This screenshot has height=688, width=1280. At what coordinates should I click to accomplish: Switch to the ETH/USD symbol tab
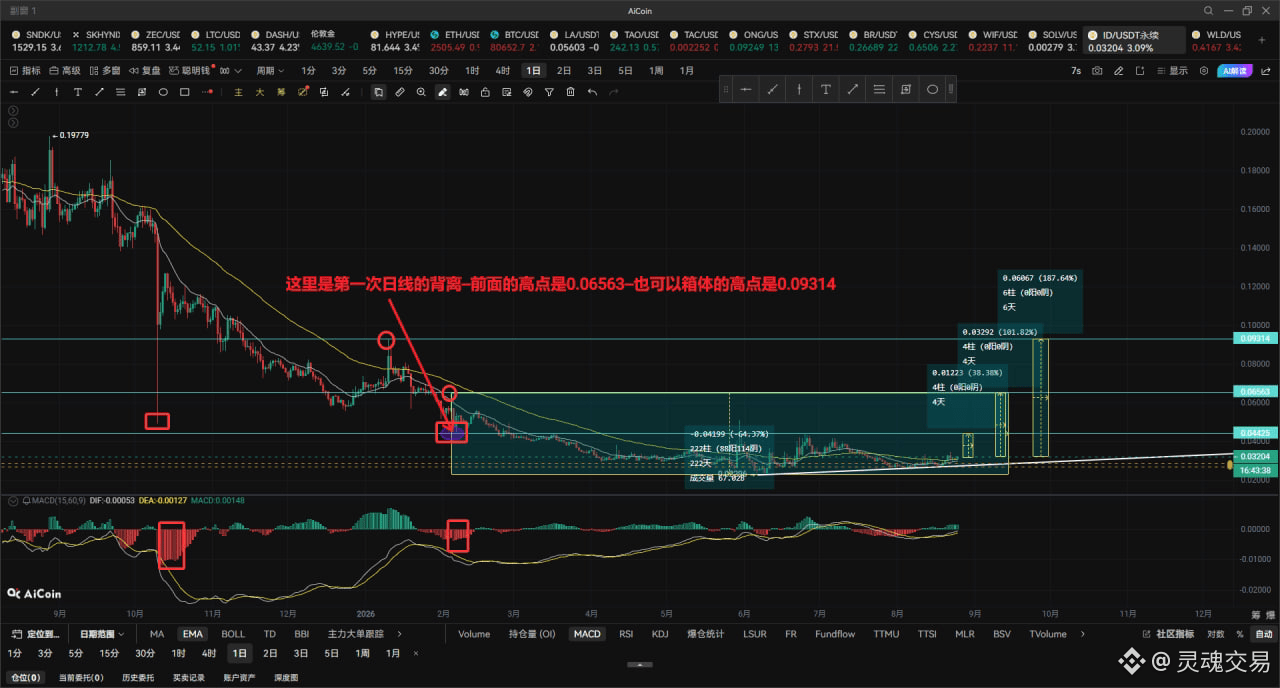click(x=455, y=40)
